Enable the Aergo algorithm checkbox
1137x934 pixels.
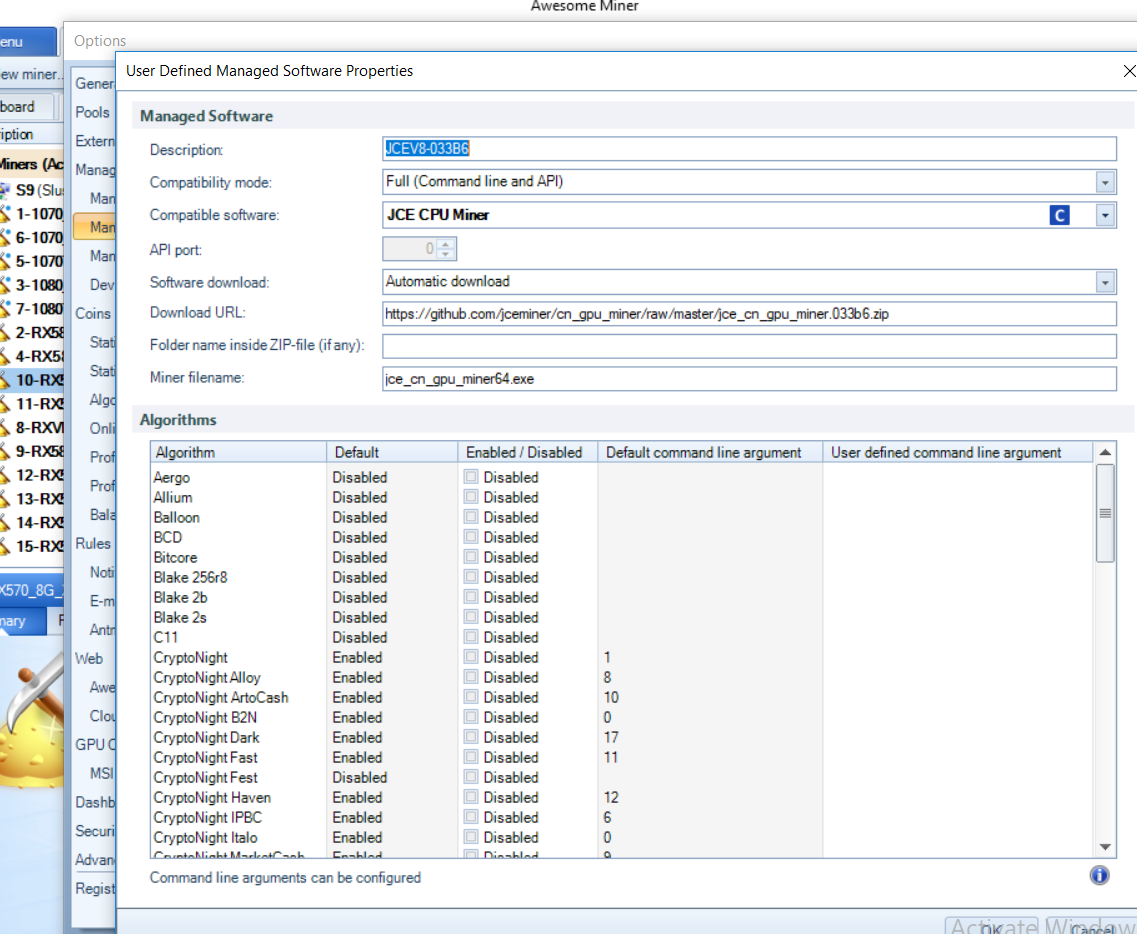coord(471,476)
